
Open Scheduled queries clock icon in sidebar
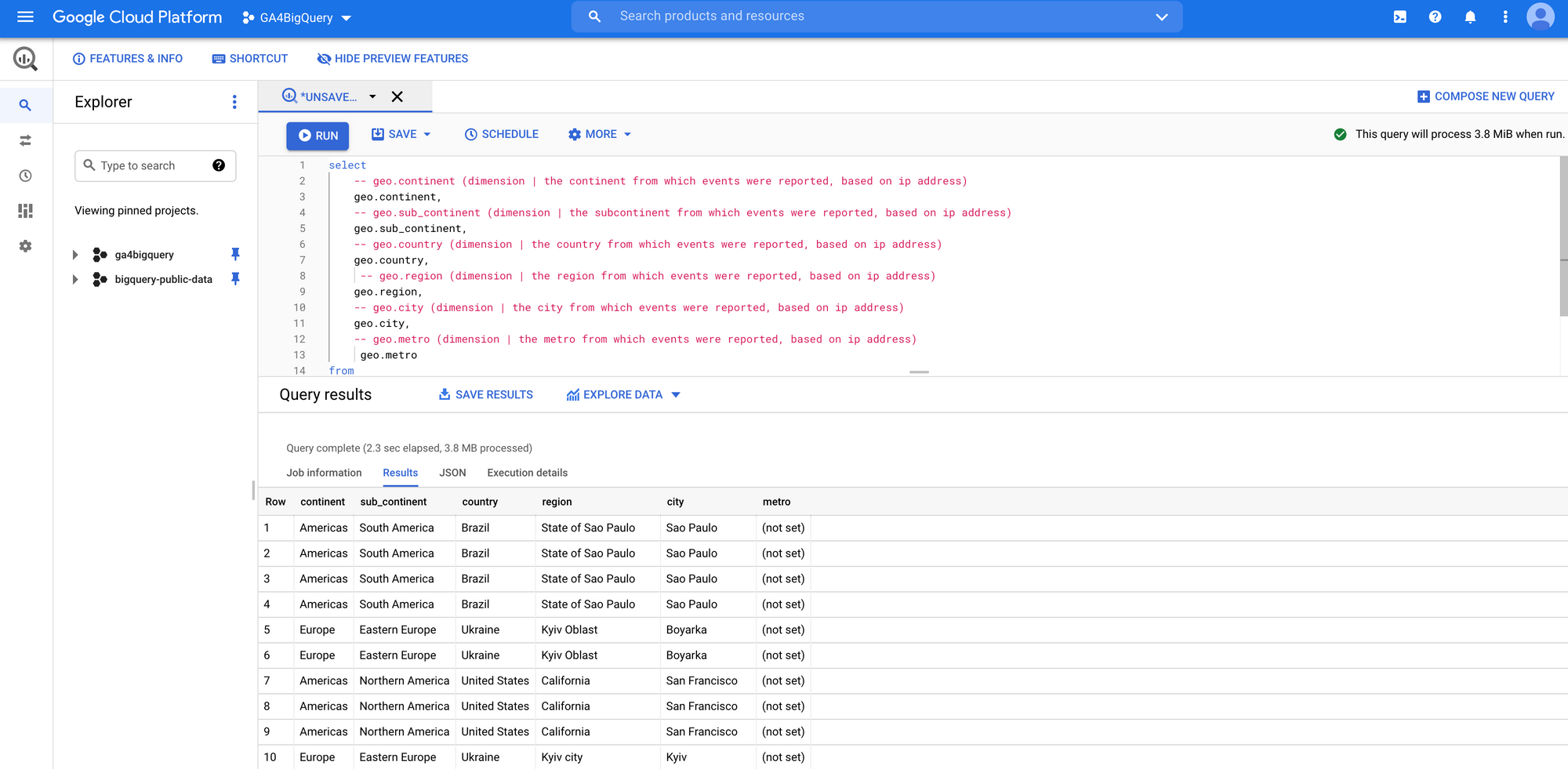pos(25,176)
